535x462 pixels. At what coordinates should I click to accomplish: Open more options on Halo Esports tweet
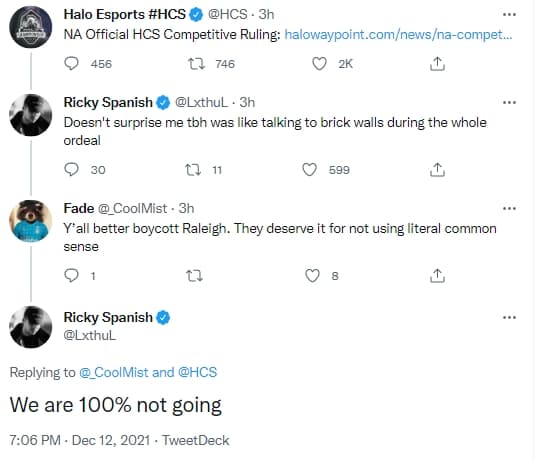(x=509, y=14)
